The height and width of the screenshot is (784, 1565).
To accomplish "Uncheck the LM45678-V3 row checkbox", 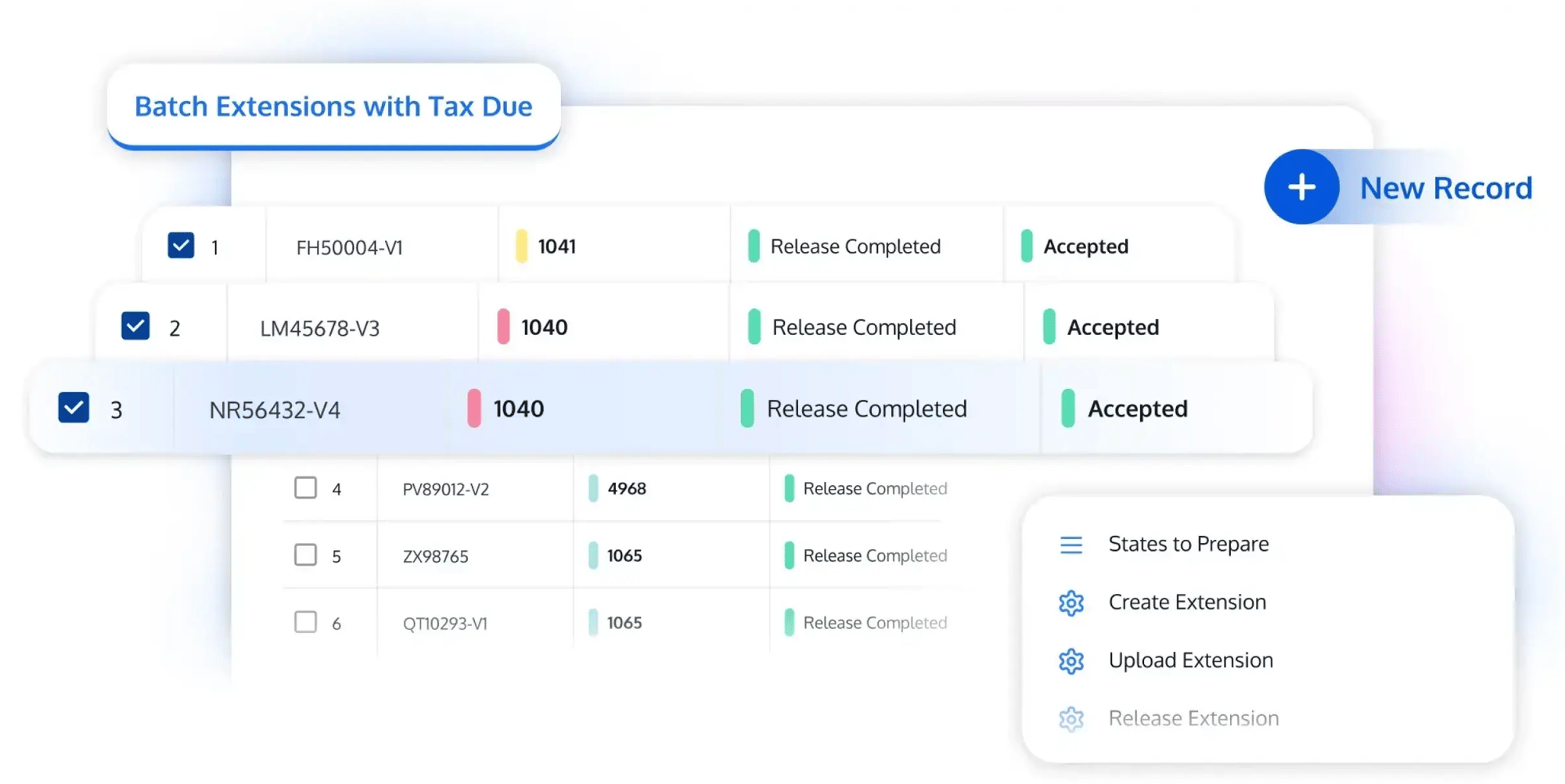I will (x=135, y=326).
